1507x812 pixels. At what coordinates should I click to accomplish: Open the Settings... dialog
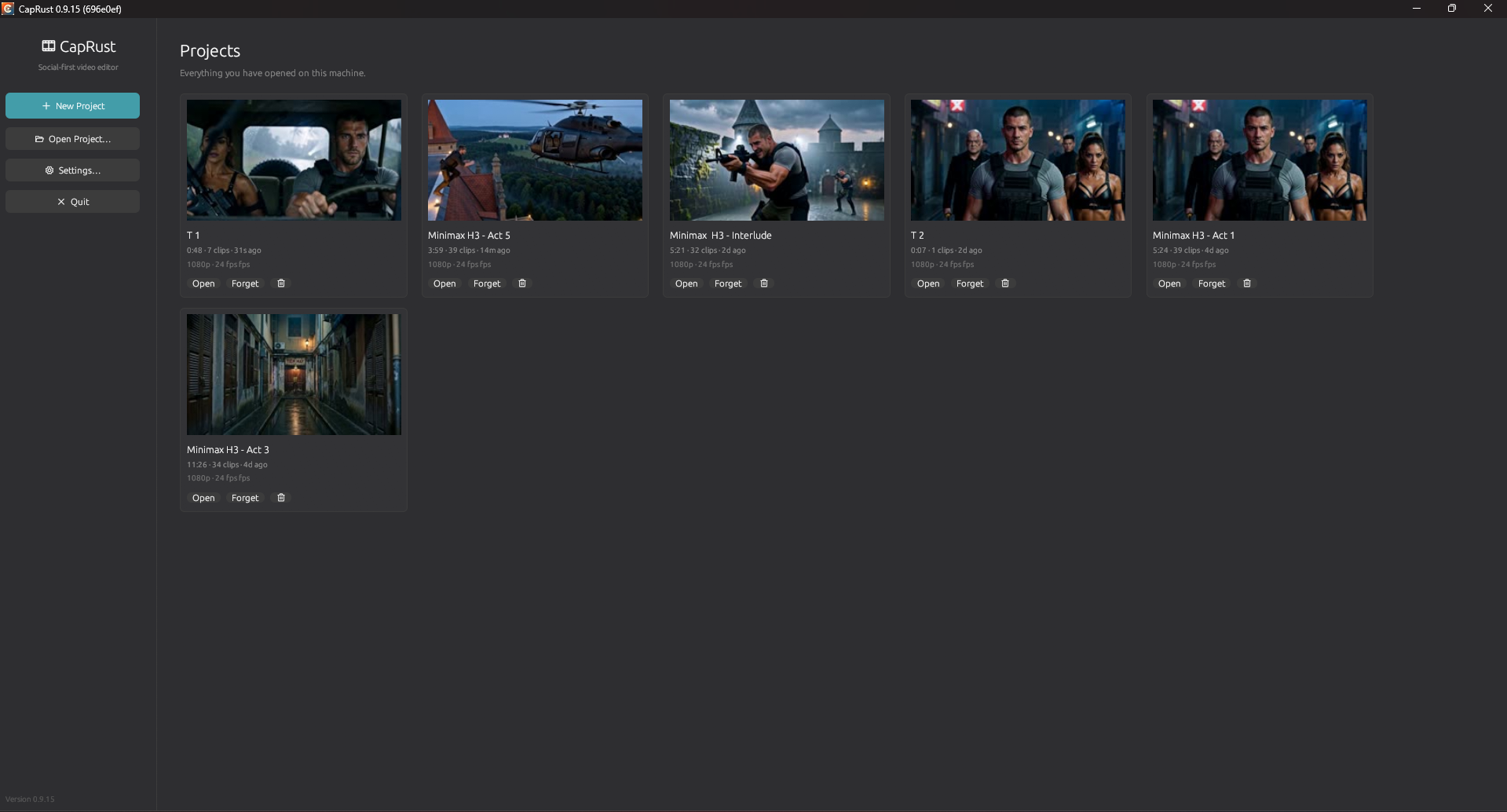coord(72,170)
